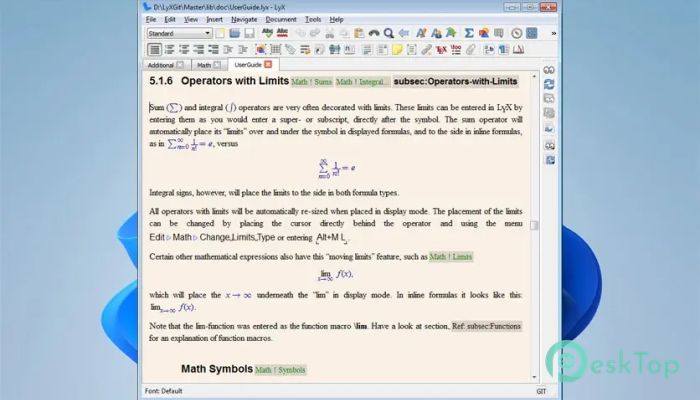This screenshot has height=400, width=700.
Task: Open the Insert menu
Action: [214, 20]
